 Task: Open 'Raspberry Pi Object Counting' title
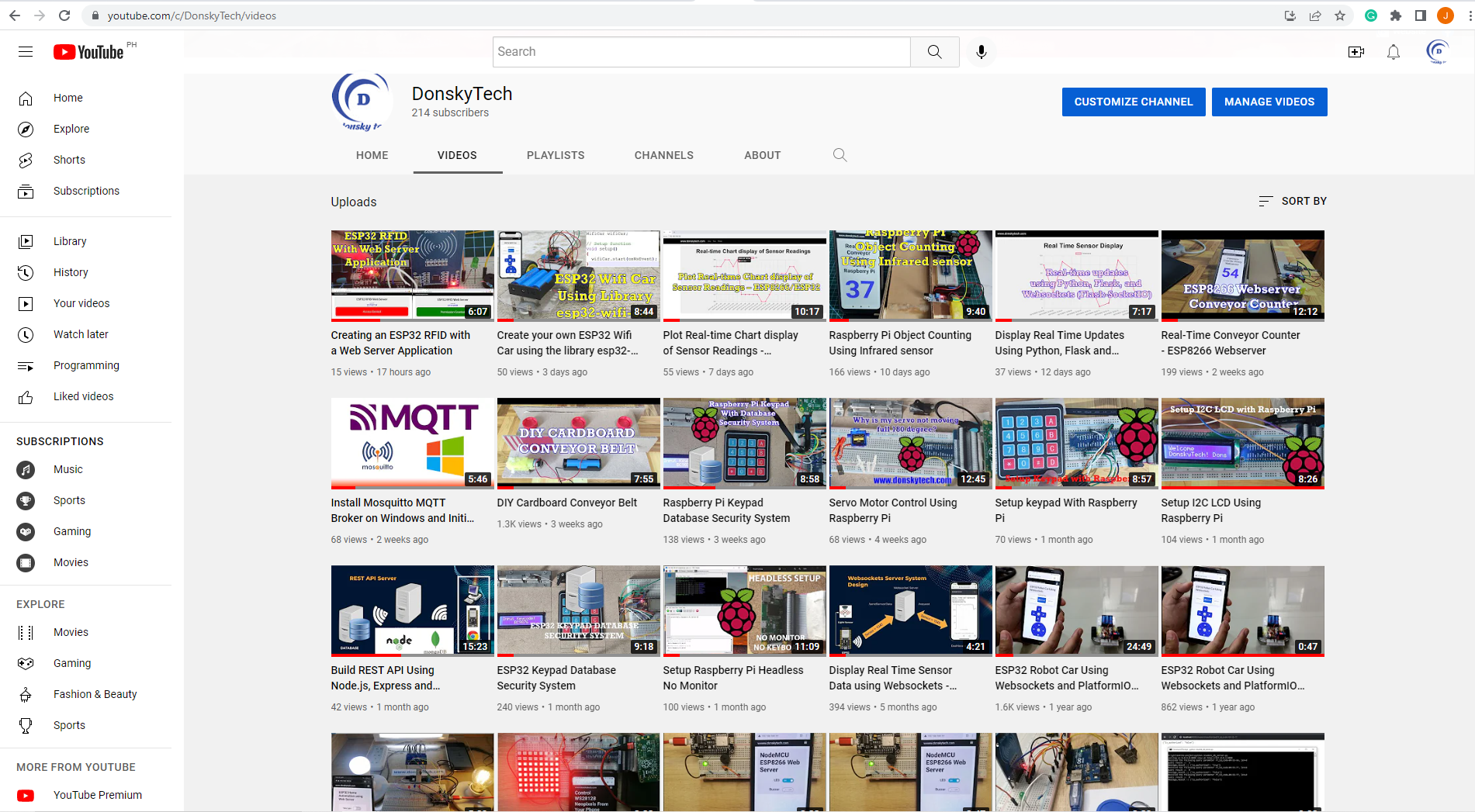900,343
